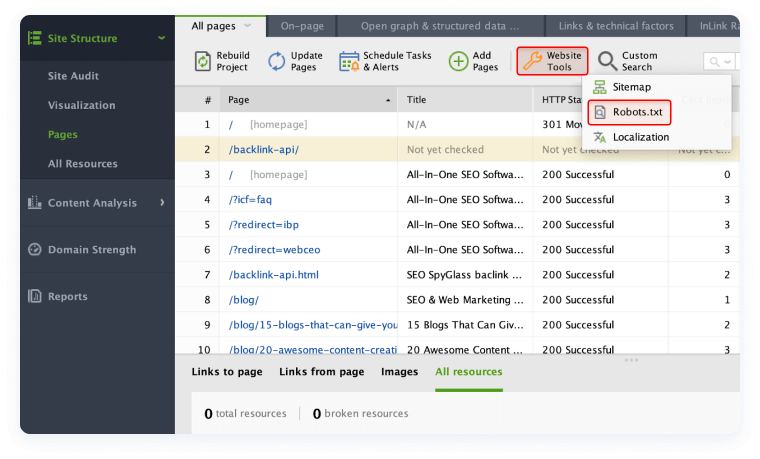This screenshot has width=760, height=459.
Task: Expand the Content Analysis section
Action: click(x=162, y=203)
